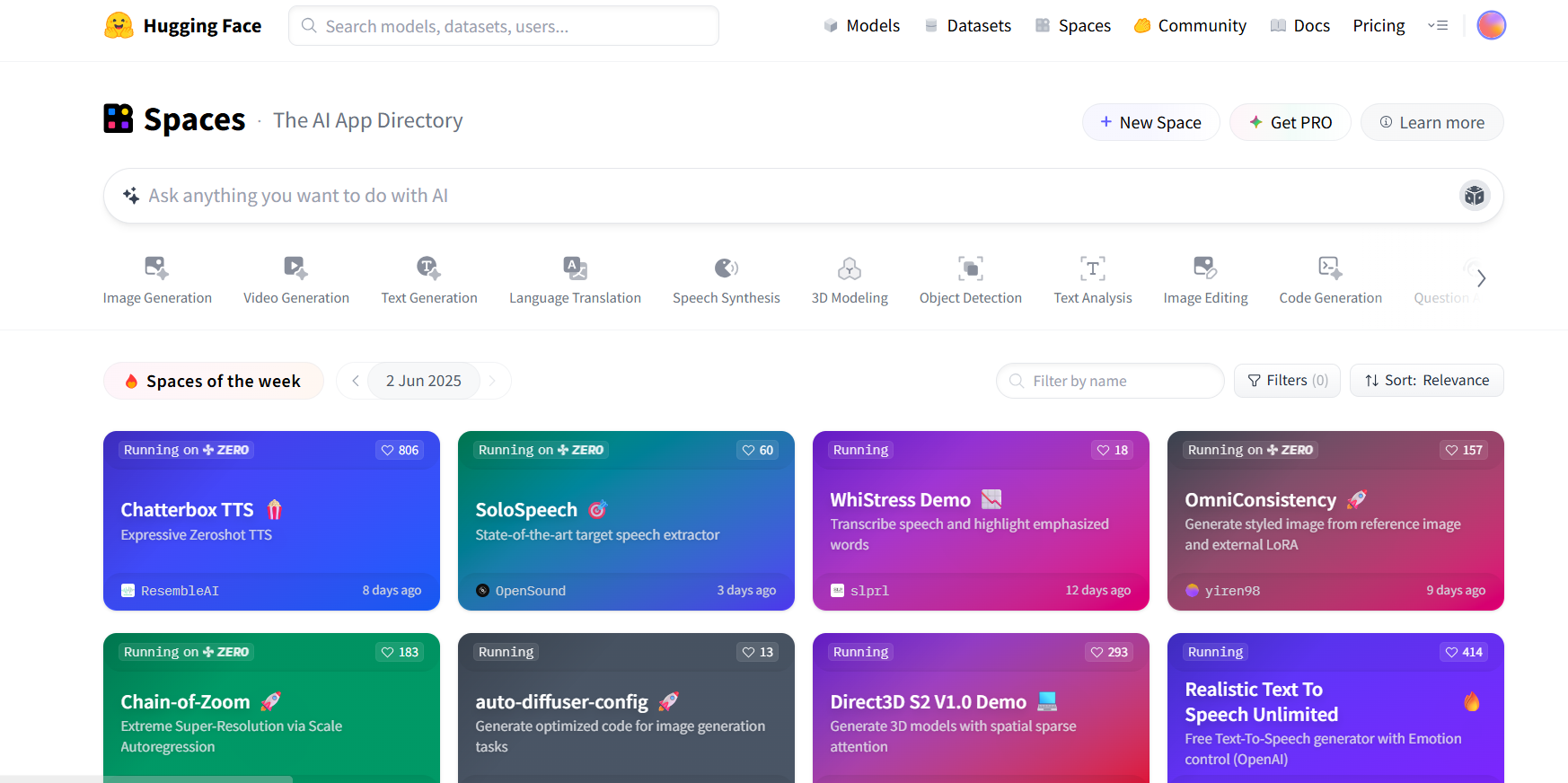The image size is (1568, 783).
Task: Focus the Filter by name field
Action: tap(1110, 381)
